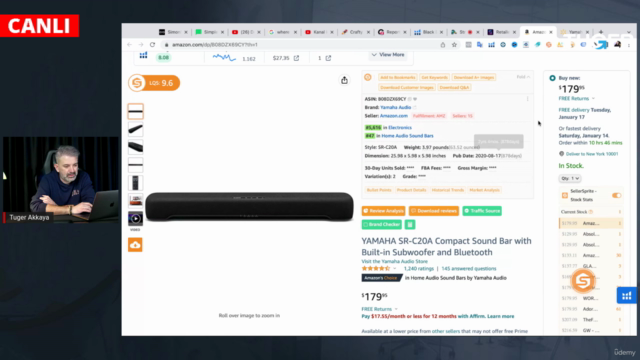Click Download A+ Images button

pyautogui.click(x=473, y=77)
